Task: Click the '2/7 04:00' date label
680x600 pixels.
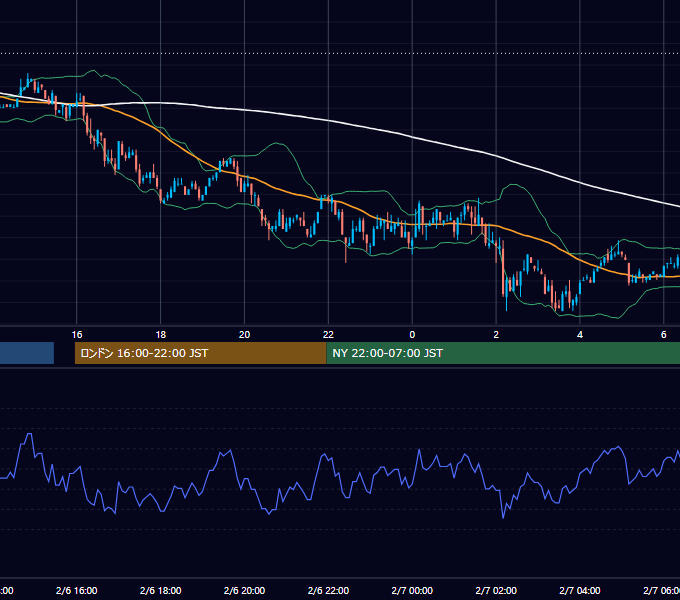Action: tap(580, 590)
